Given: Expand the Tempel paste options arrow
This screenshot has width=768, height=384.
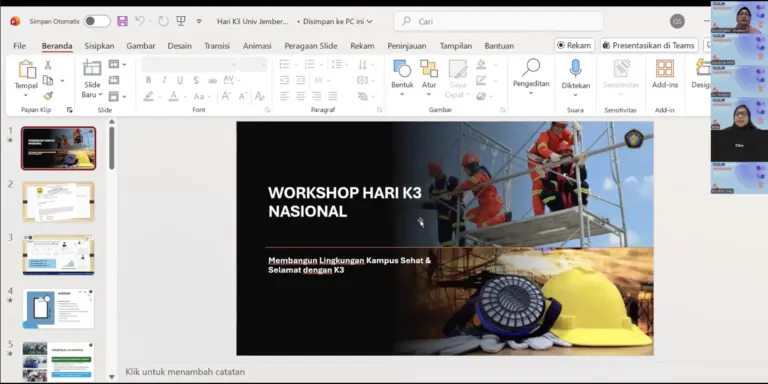Looking at the screenshot, I should [26, 95].
